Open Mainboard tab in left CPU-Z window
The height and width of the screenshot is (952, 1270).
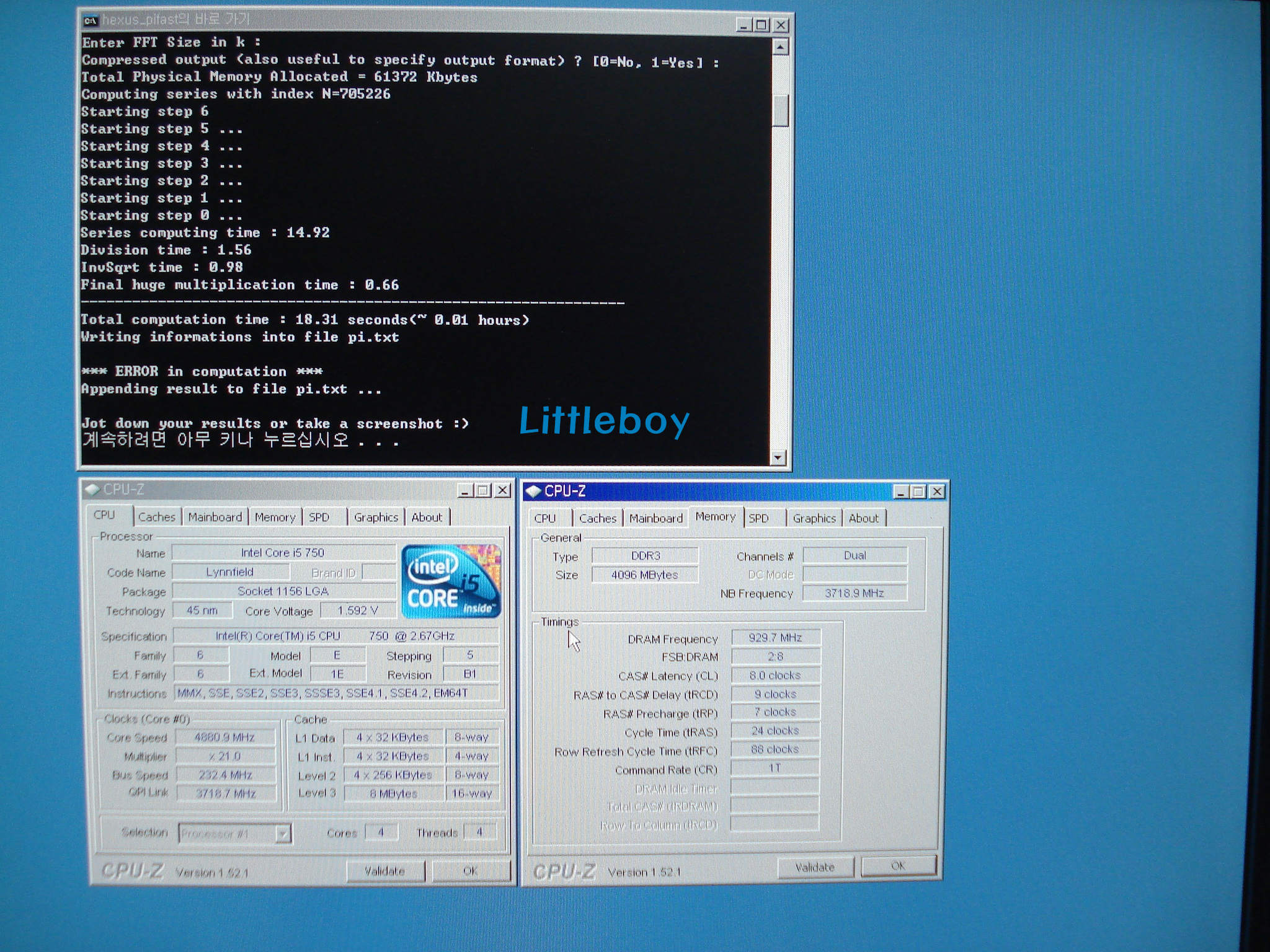click(x=215, y=517)
